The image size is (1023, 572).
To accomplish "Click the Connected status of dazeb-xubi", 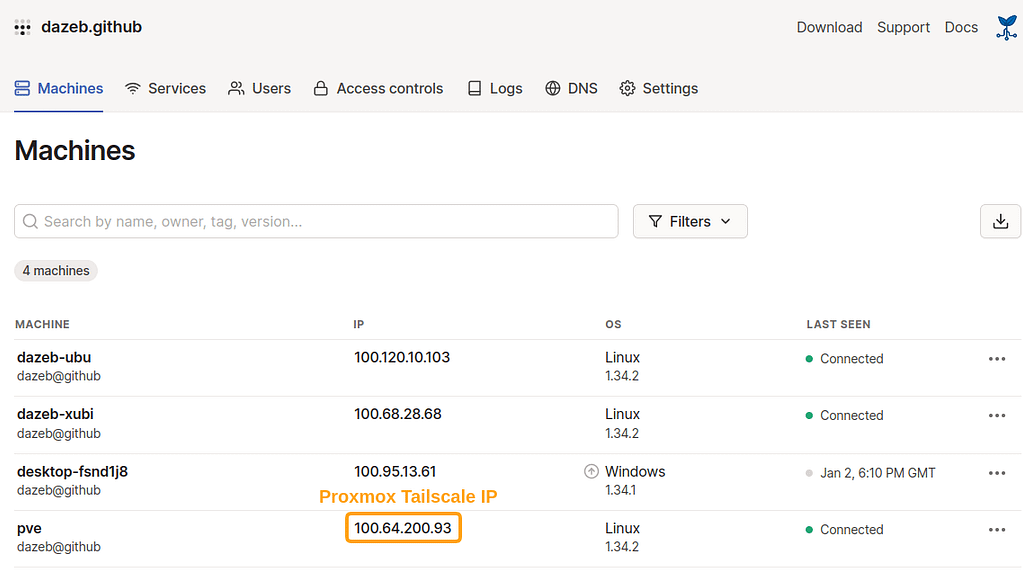I will pos(845,415).
